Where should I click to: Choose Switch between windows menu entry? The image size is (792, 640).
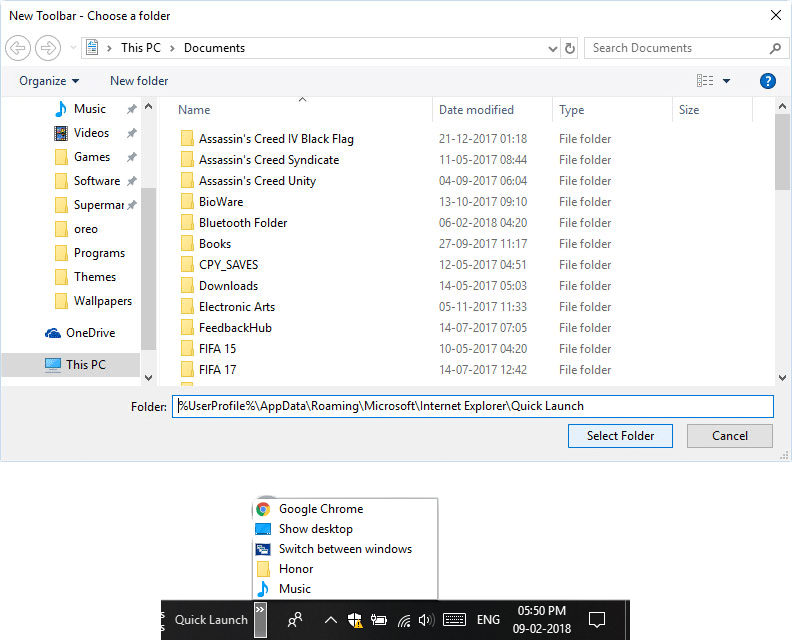pos(345,549)
